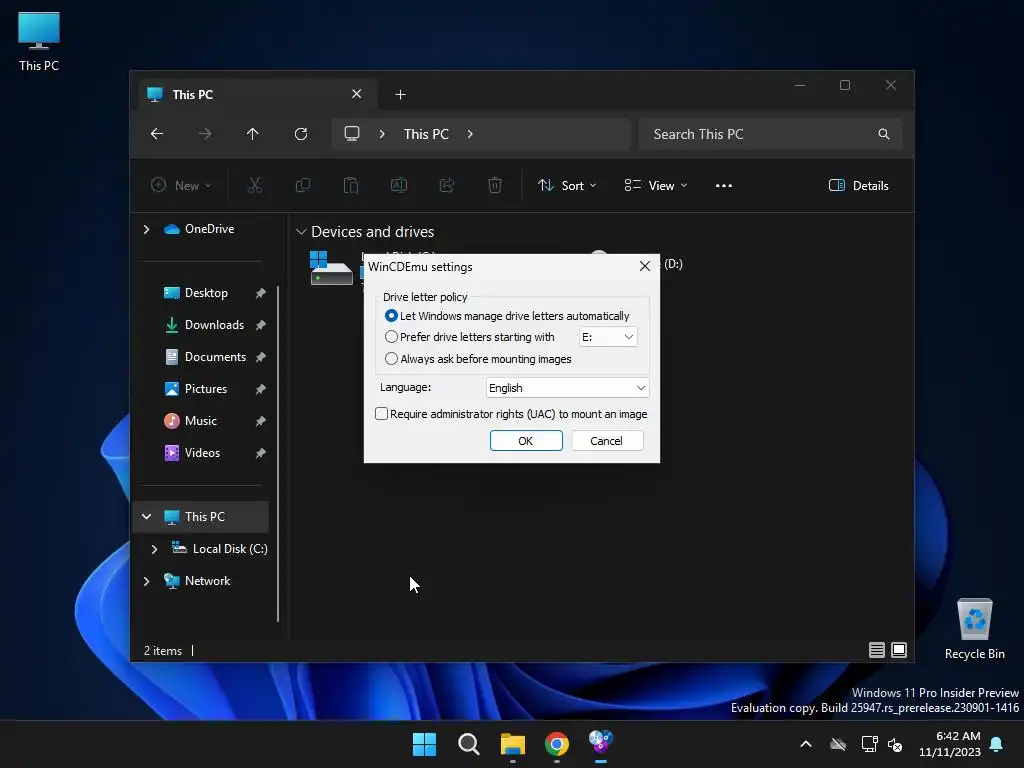Screen dimensions: 1024x768
Task: Collapse the This PC tree node
Action: point(146,517)
